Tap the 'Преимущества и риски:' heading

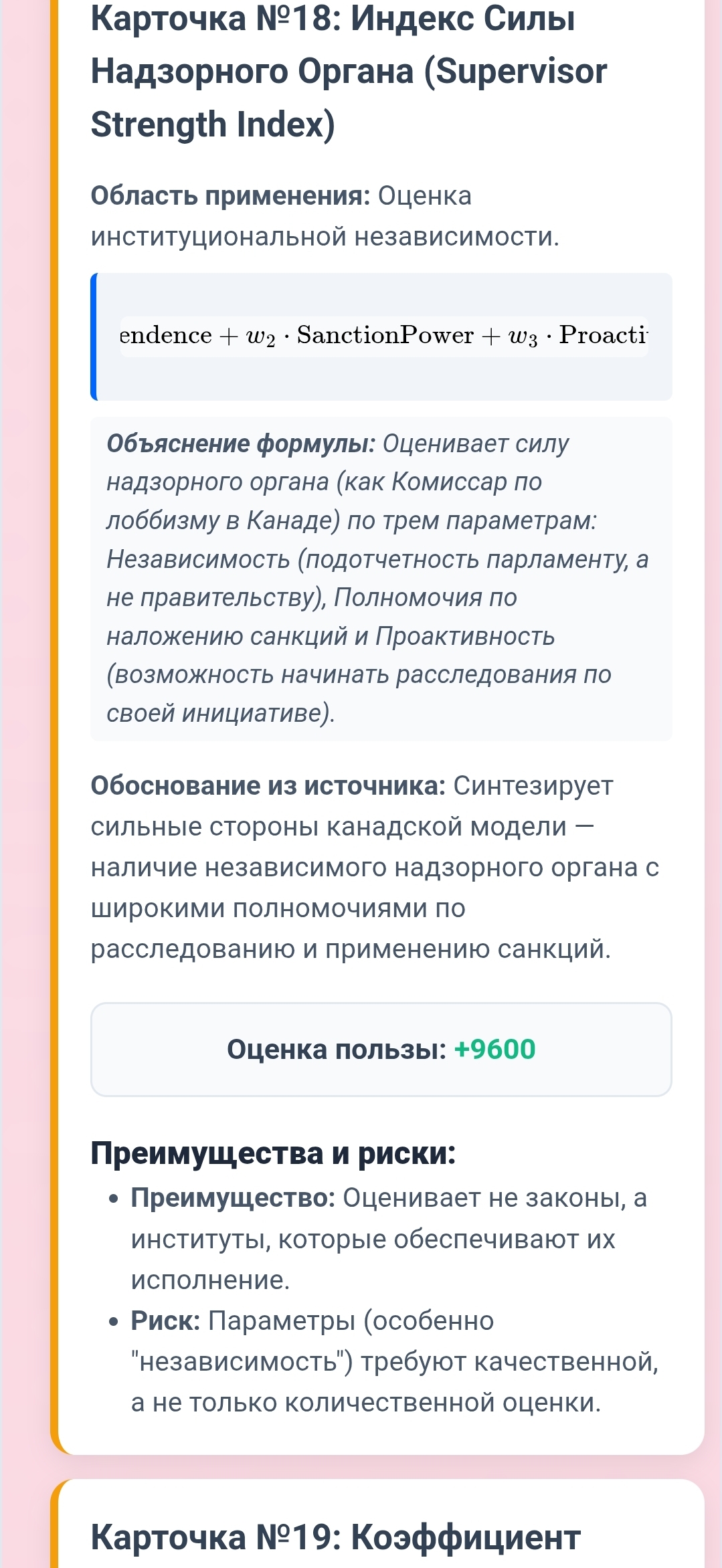tap(273, 1153)
